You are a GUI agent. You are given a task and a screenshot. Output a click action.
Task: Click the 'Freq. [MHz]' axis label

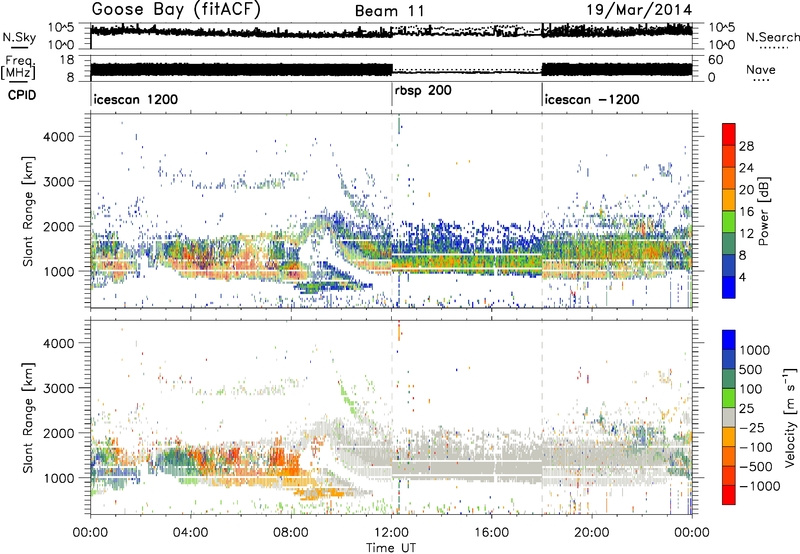(x=18, y=68)
